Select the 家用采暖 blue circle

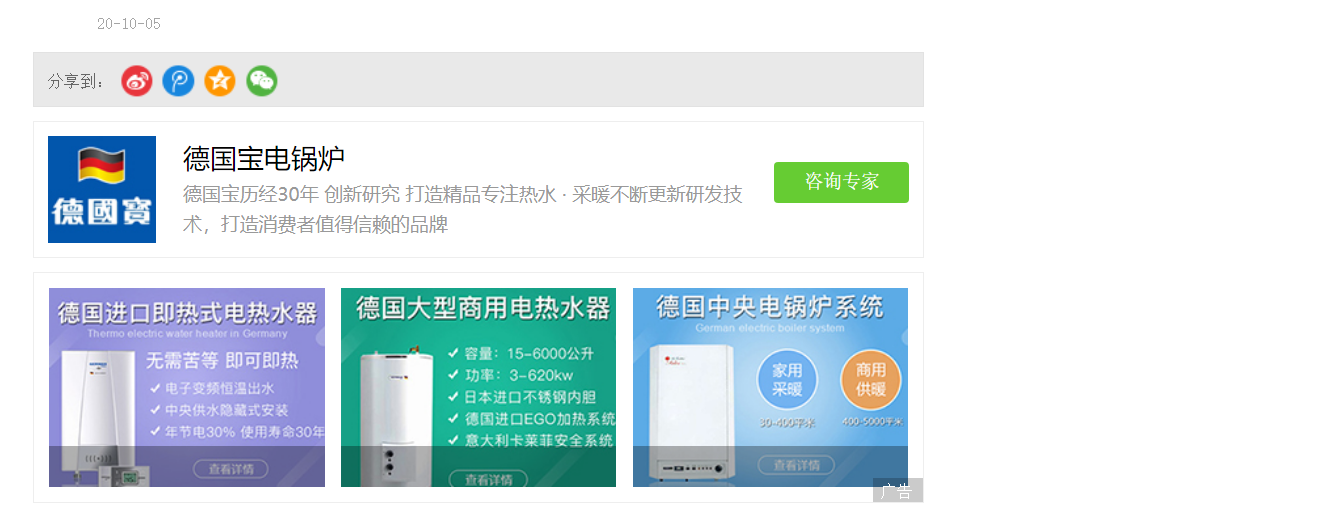787,380
